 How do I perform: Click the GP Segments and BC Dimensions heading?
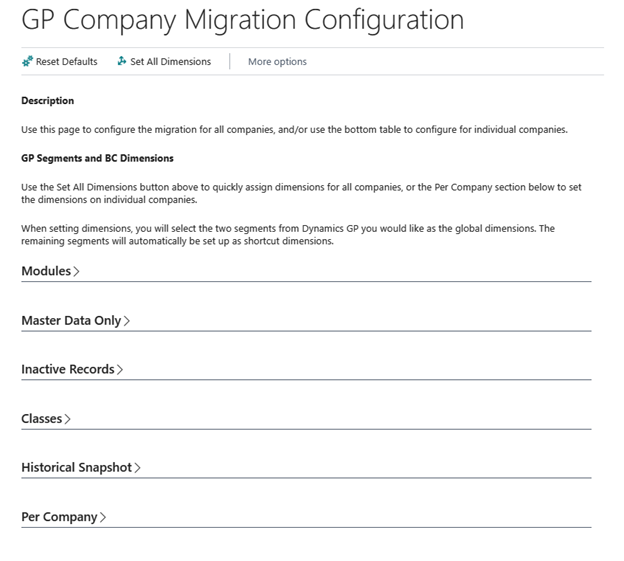[97, 158]
